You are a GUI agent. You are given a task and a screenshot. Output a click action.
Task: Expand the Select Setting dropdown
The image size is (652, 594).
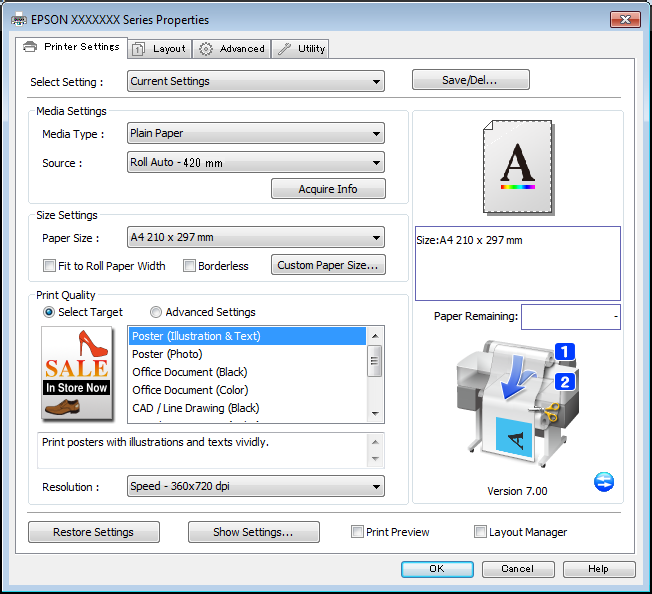(256, 81)
